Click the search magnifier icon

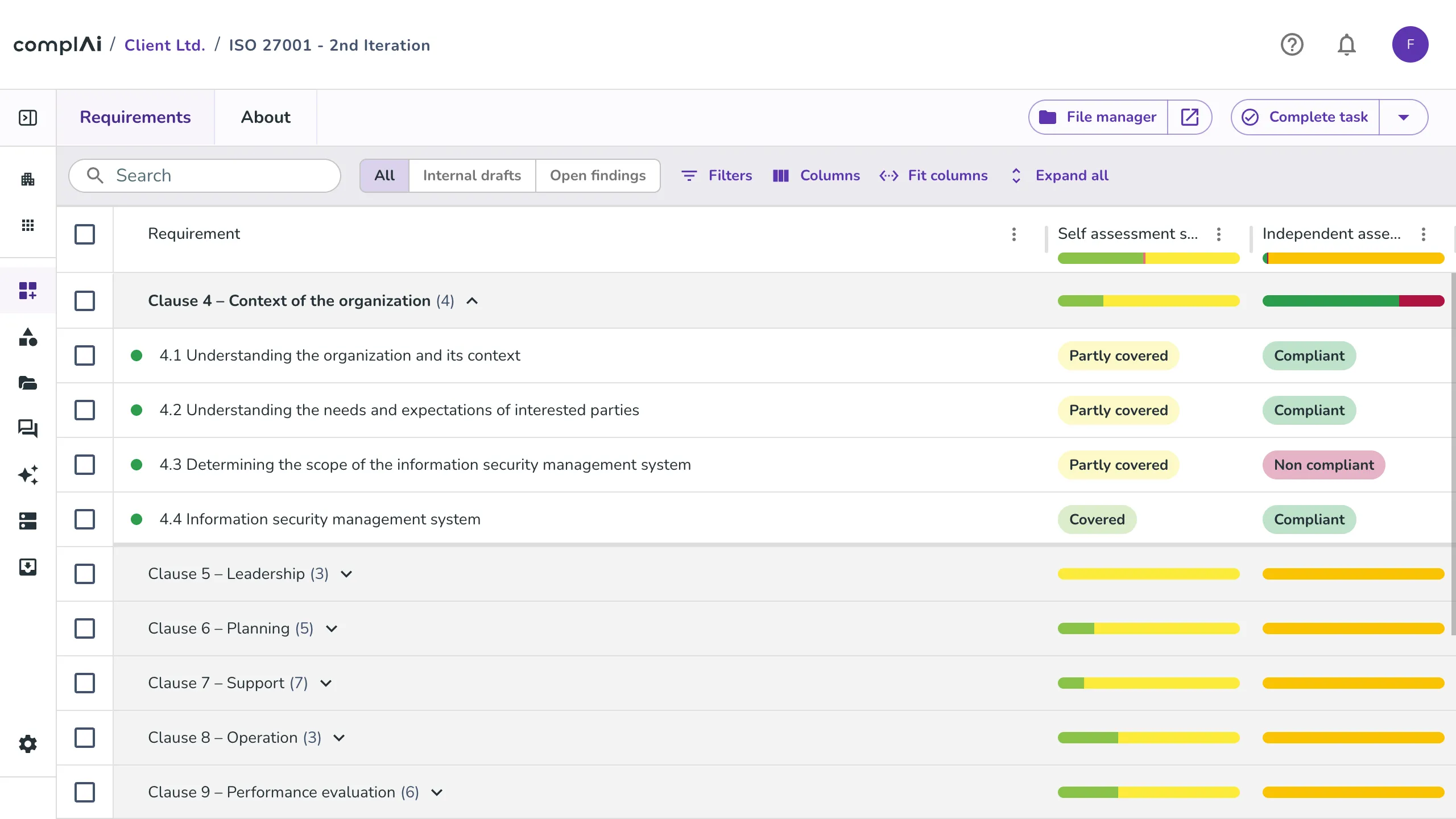click(x=95, y=175)
